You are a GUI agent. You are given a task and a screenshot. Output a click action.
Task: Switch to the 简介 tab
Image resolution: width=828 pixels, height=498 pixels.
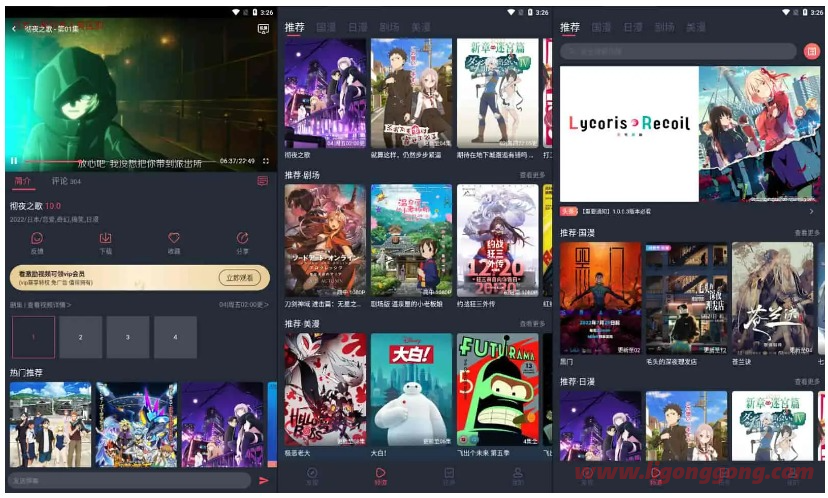click(23, 181)
